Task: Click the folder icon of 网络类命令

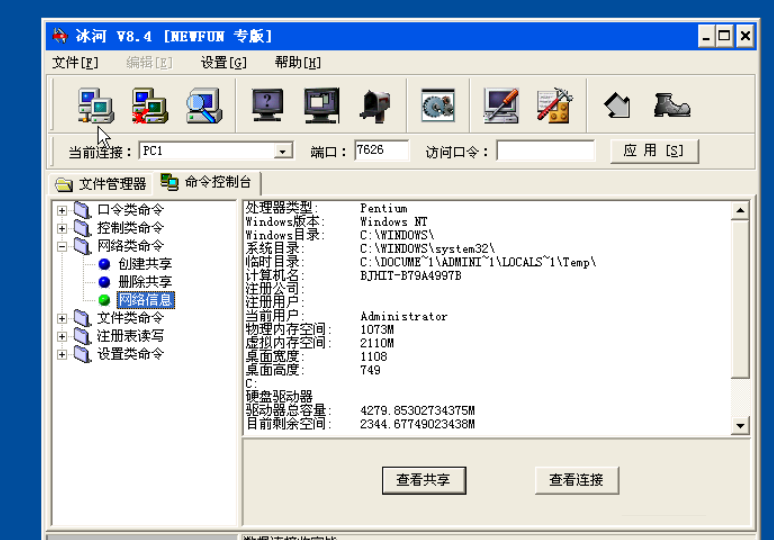Action: 82,246
